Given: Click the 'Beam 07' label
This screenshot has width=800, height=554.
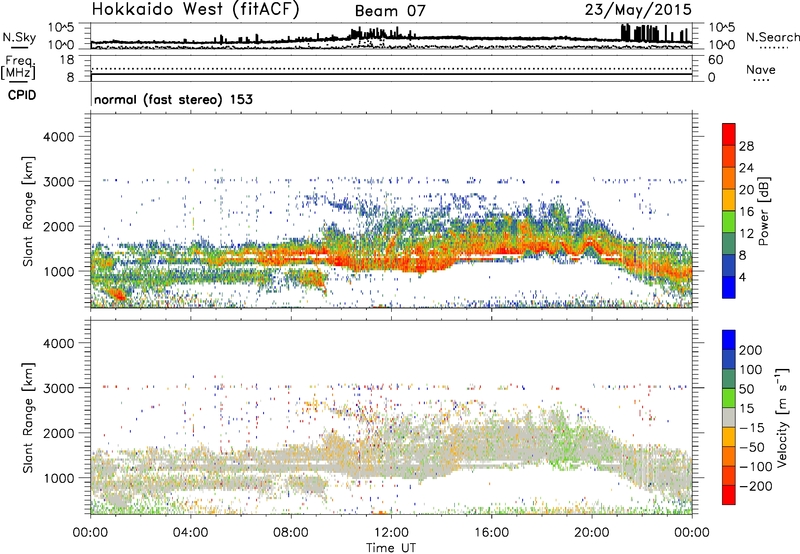Looking at the screenshot, I should 390,11.
